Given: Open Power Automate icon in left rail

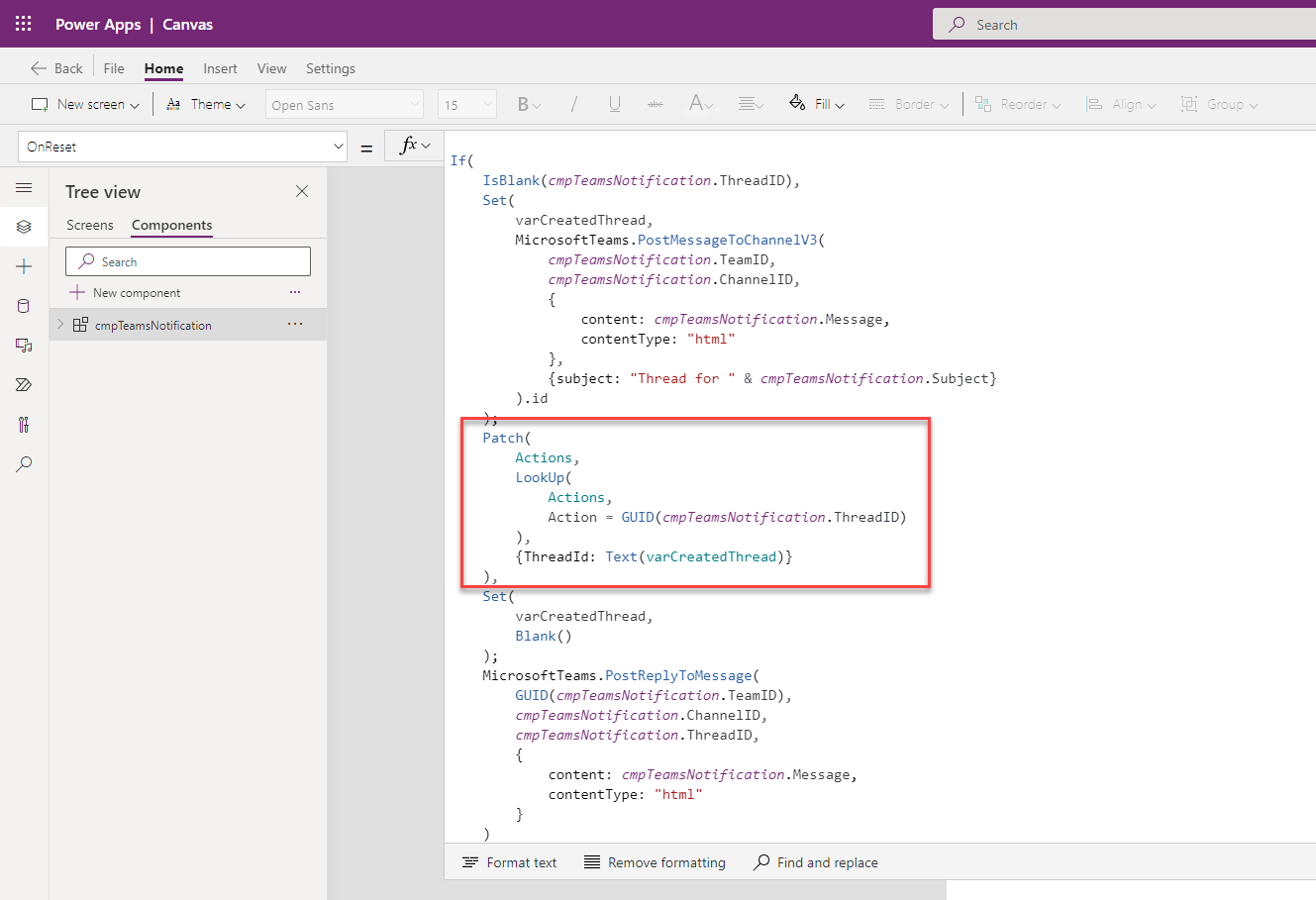Looking at the screenshot, I should pos(24,385).
